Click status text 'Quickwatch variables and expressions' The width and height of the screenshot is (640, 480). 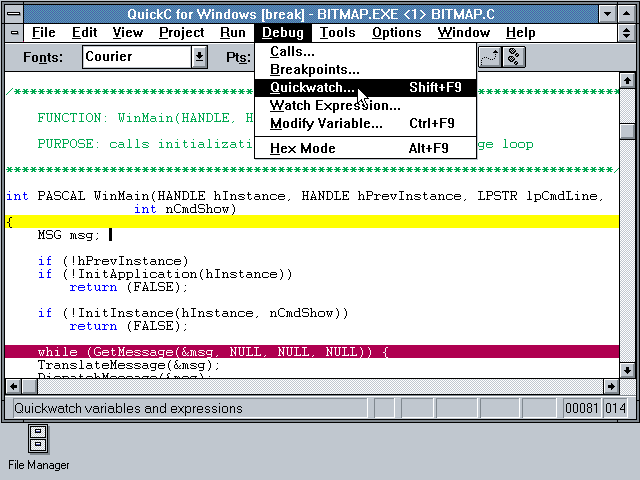[128, 408]
